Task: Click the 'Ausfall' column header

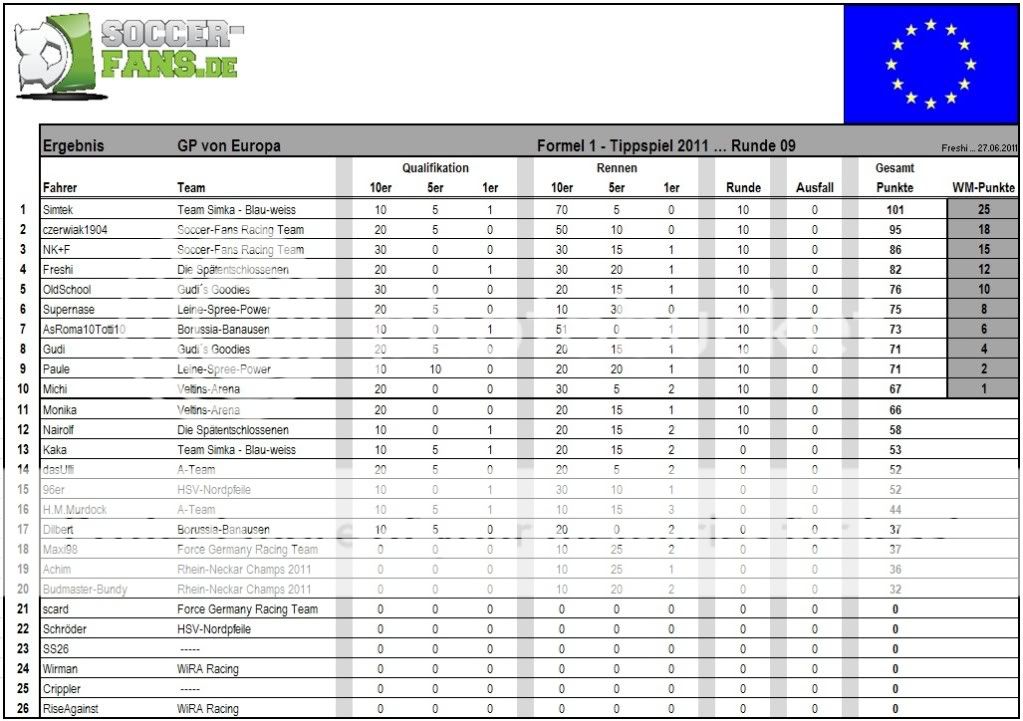Action: point(815,188)
